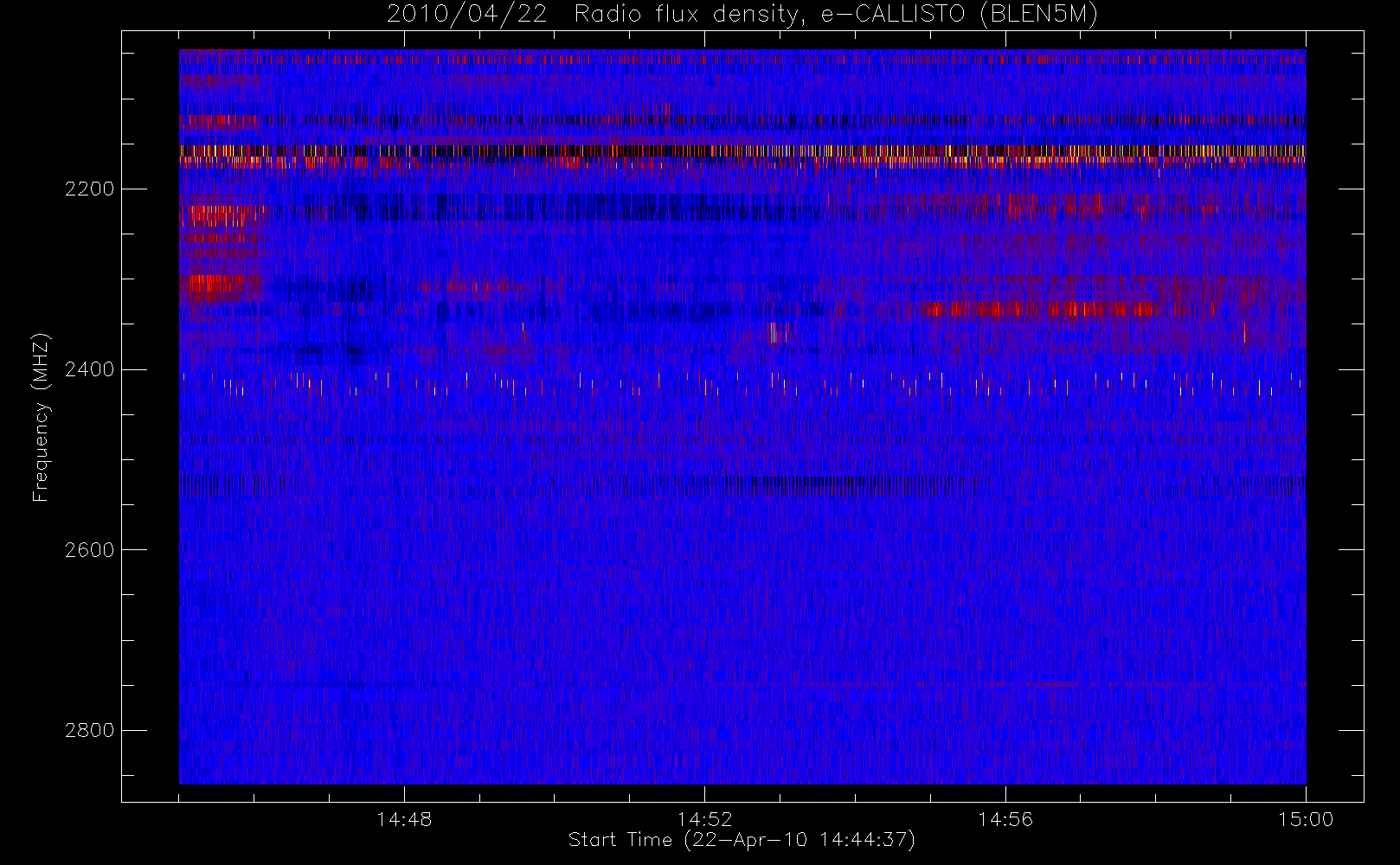Click the '15:00' time axis label
1400x865 pixels.
(1306, 819)
